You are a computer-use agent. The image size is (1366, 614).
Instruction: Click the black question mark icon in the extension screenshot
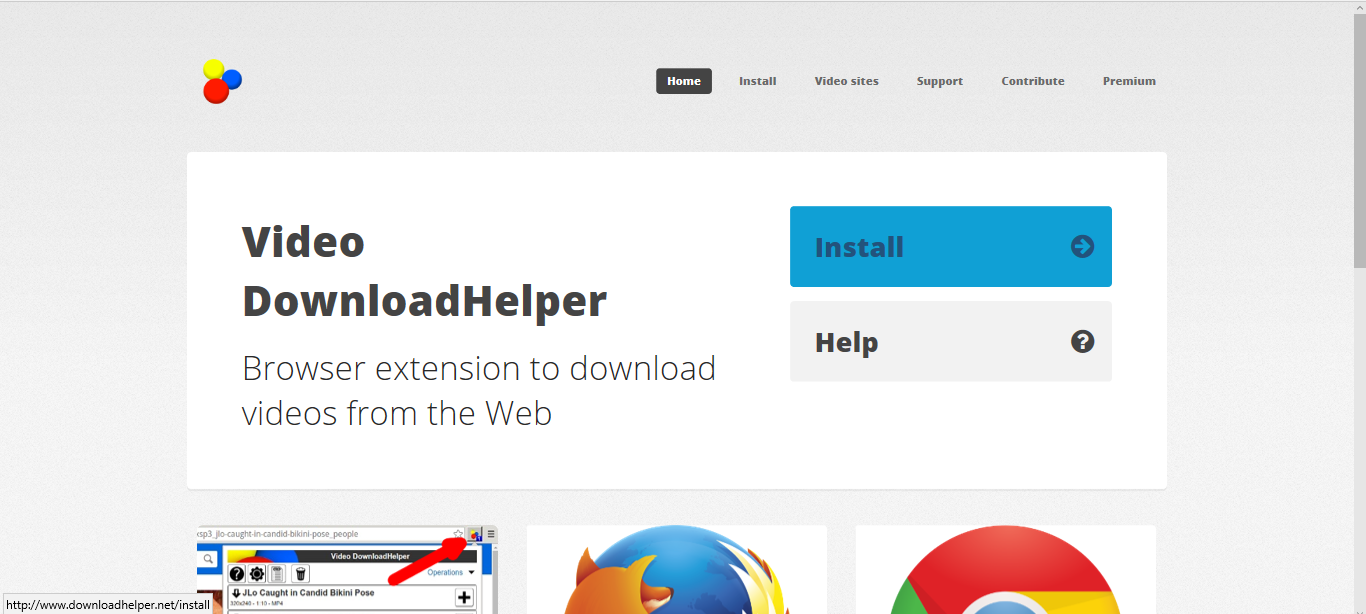(x=237, y=573)
